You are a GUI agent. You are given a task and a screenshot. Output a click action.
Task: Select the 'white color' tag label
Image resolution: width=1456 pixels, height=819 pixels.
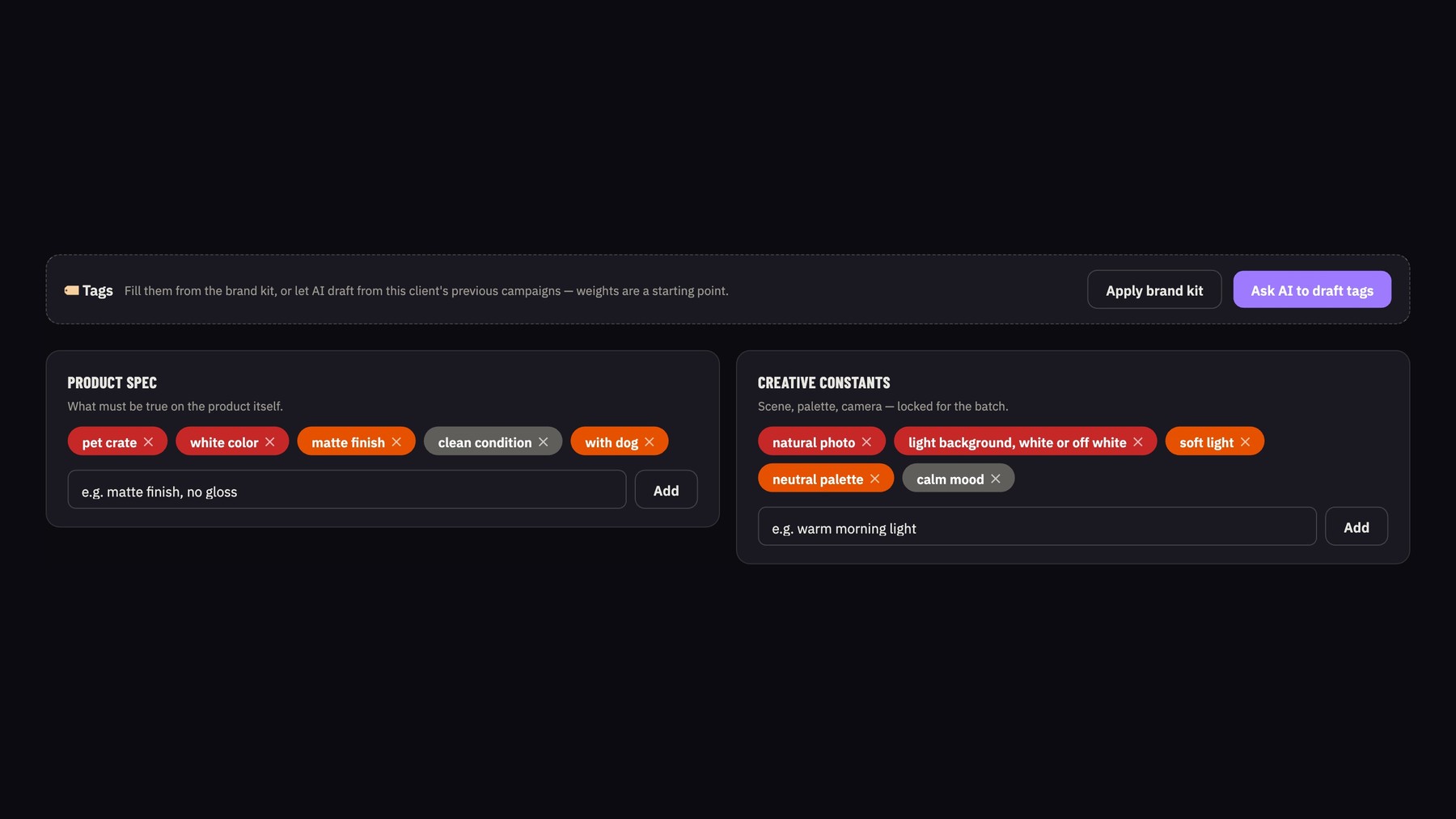click(224, 442)
